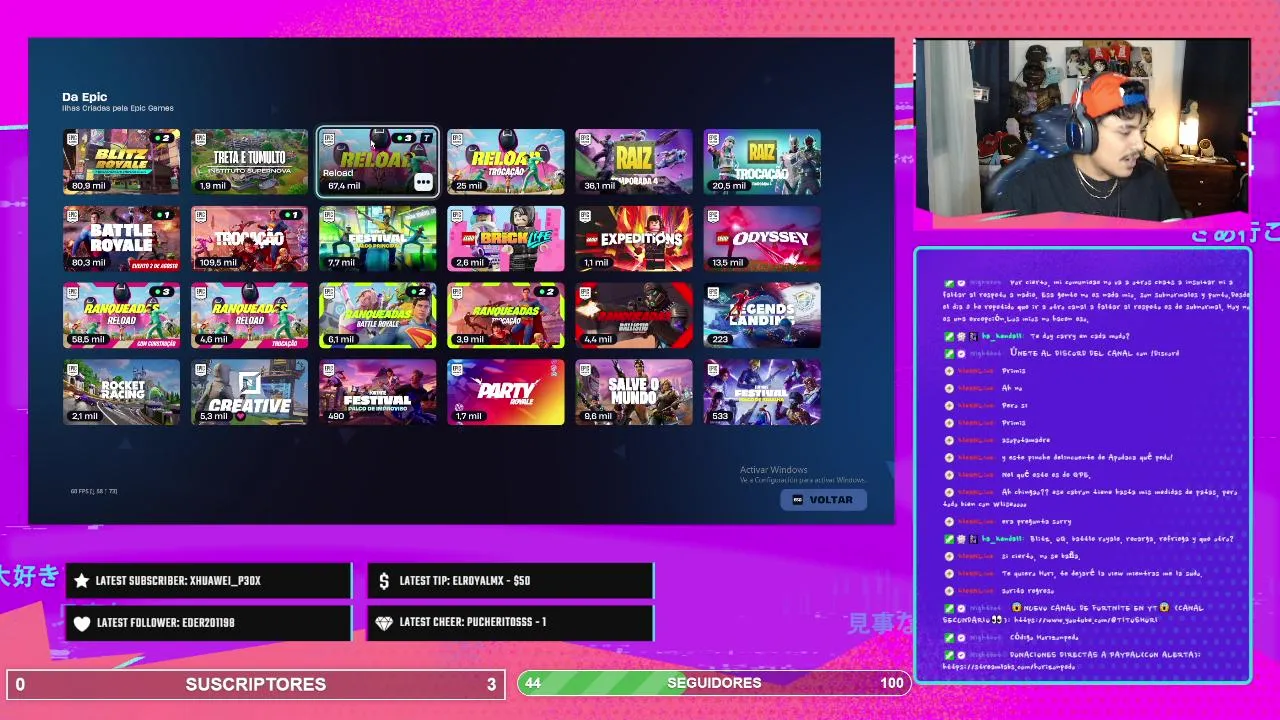Click the '80,9 mil' player count label
This screenshot has height=720, width=1280.
coord(88,185)
